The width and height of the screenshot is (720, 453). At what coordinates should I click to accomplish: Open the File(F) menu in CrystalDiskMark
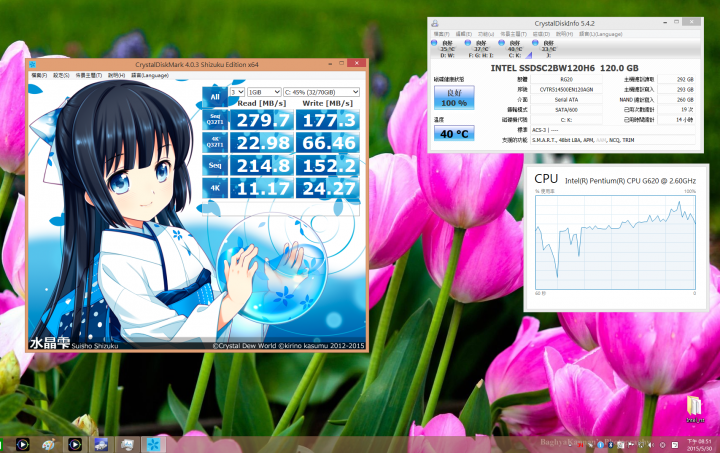(x=39, y=75)
